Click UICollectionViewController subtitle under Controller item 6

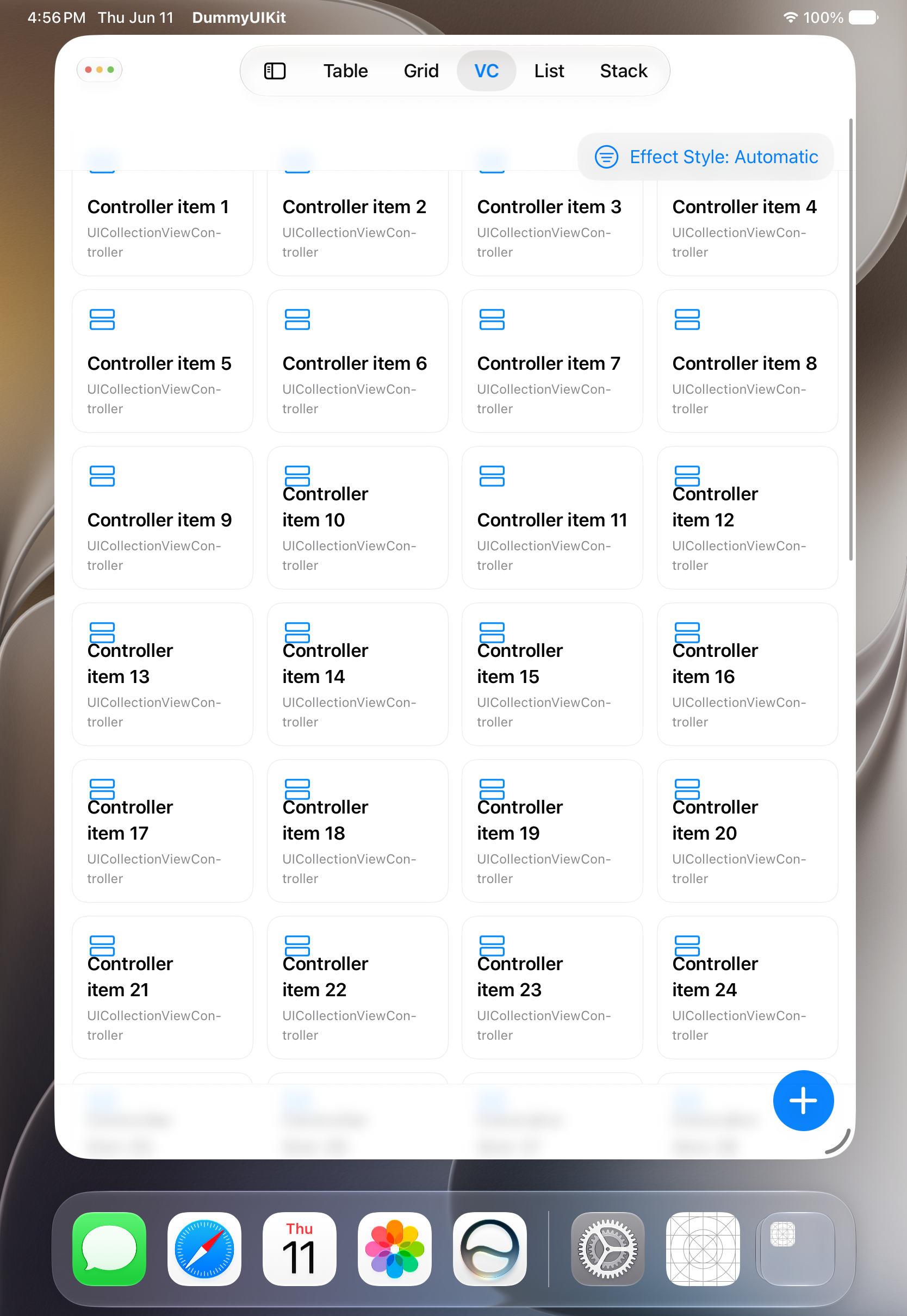pyautogui.click(x=349, y=399)
